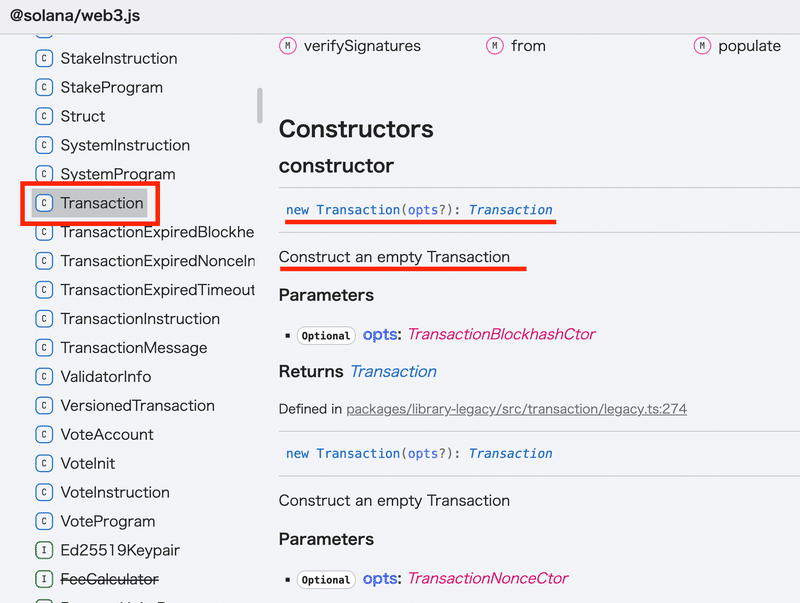Click the class icon beside StakeInstruction
Screen dimensions: 800x603
point(44,59)
